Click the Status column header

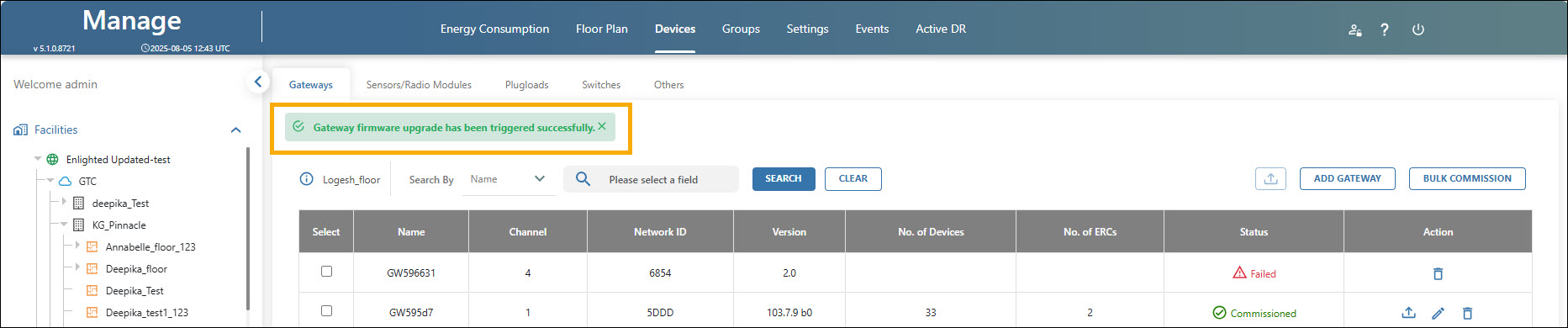[1254, 231]
